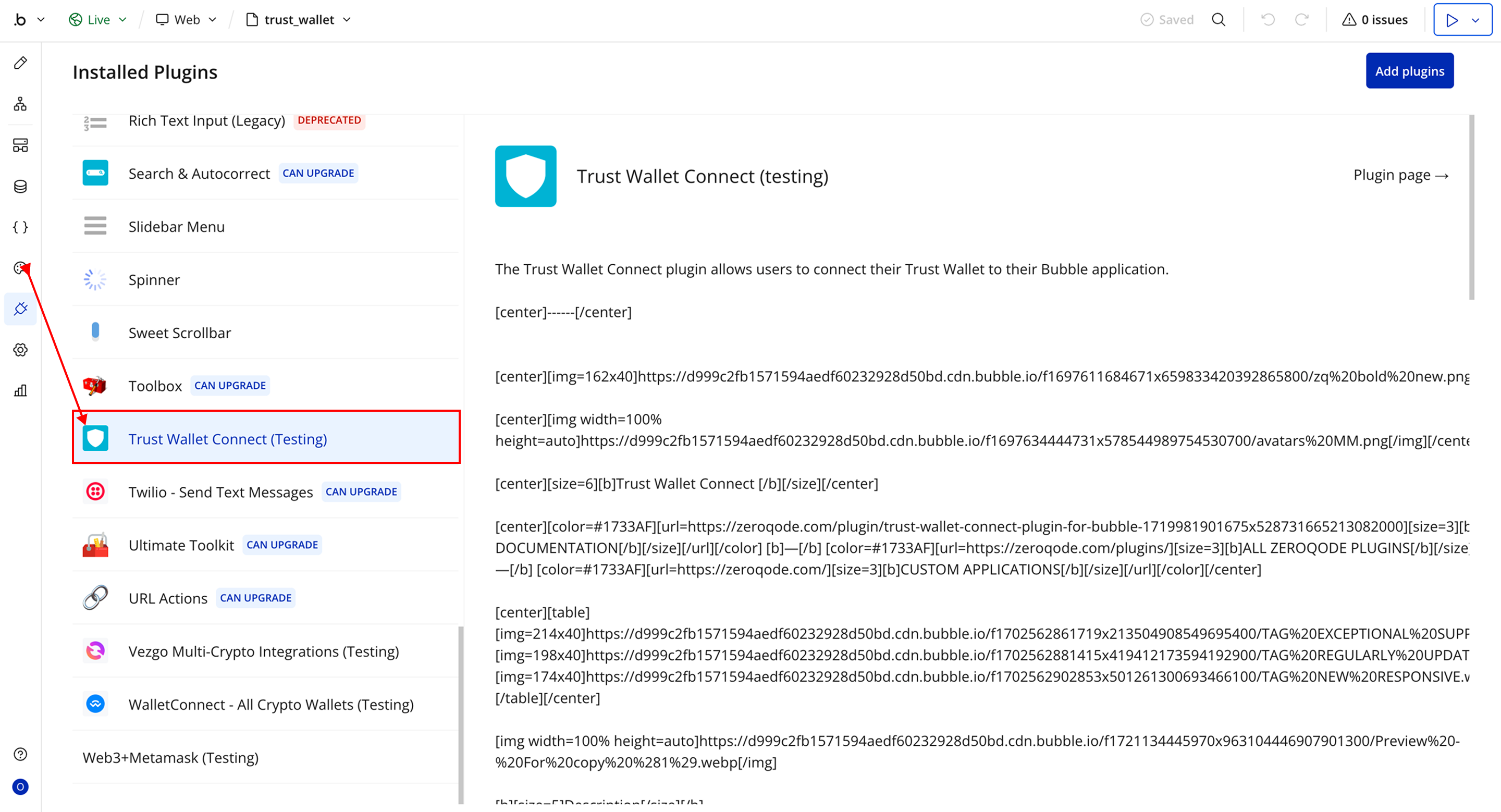Screen dimensions: 1501x812
Task: Click the search magnifier icon in the top bar
Action: pos(1219,20)
